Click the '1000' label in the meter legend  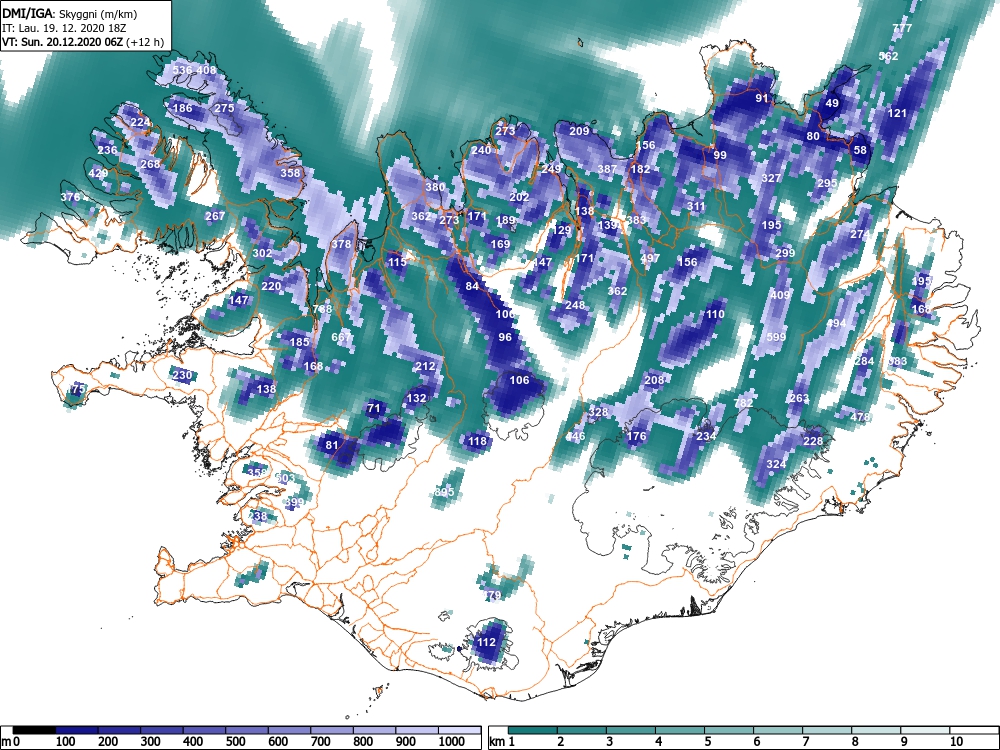click(x=451, y=742)
